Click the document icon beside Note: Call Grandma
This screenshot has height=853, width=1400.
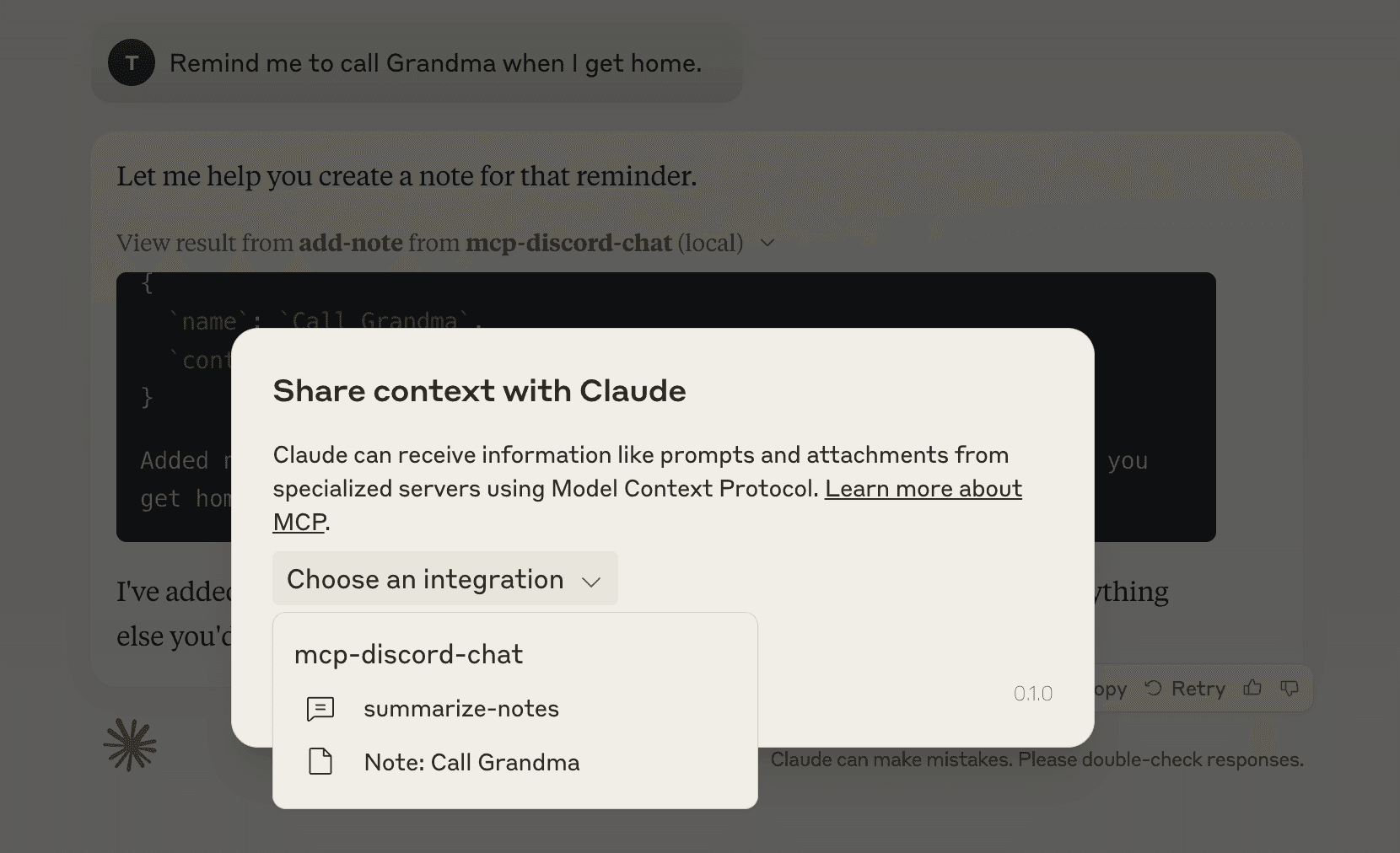coord(320,762)
